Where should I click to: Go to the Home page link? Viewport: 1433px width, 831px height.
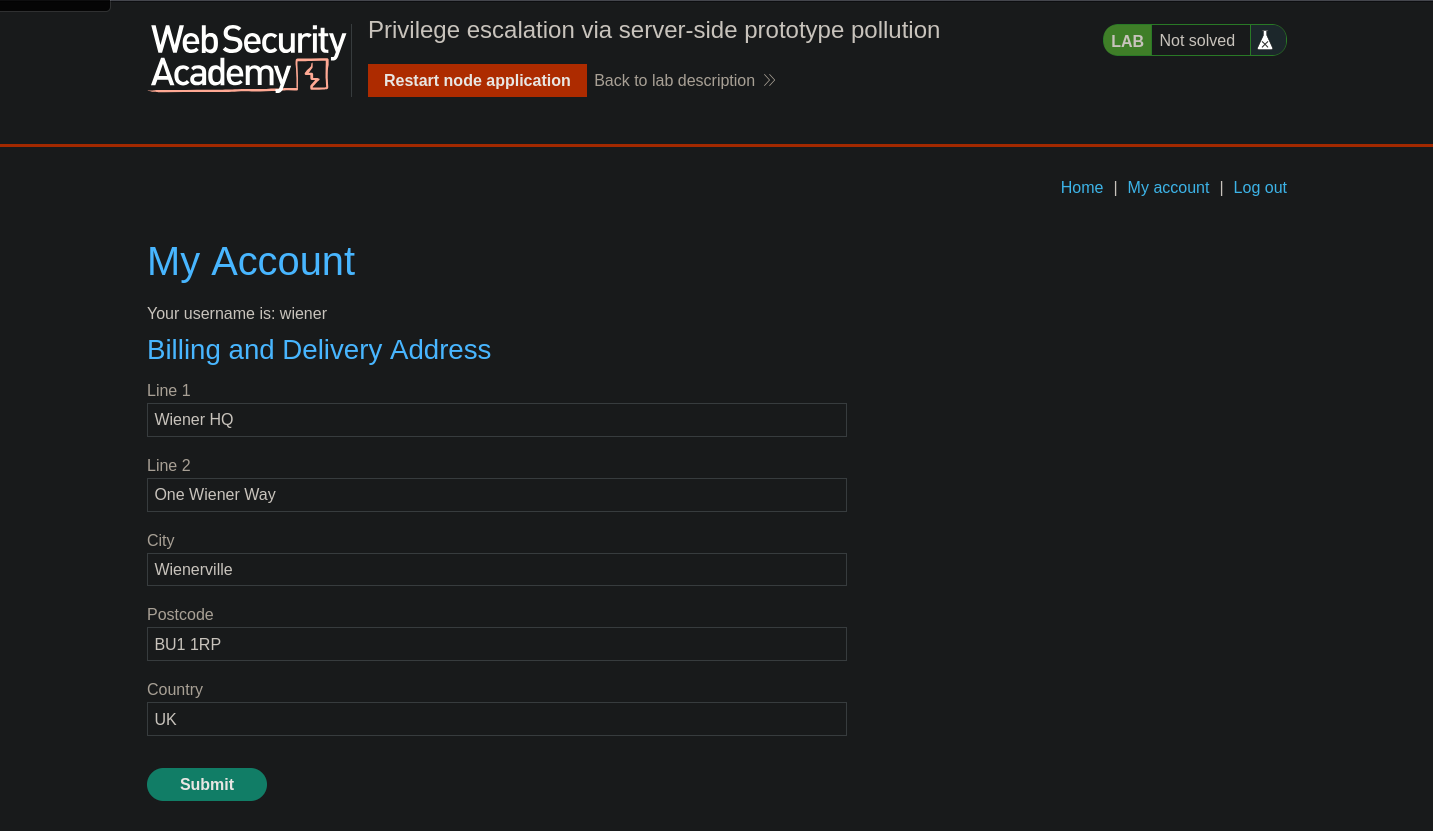click(x=1081, y=187)
